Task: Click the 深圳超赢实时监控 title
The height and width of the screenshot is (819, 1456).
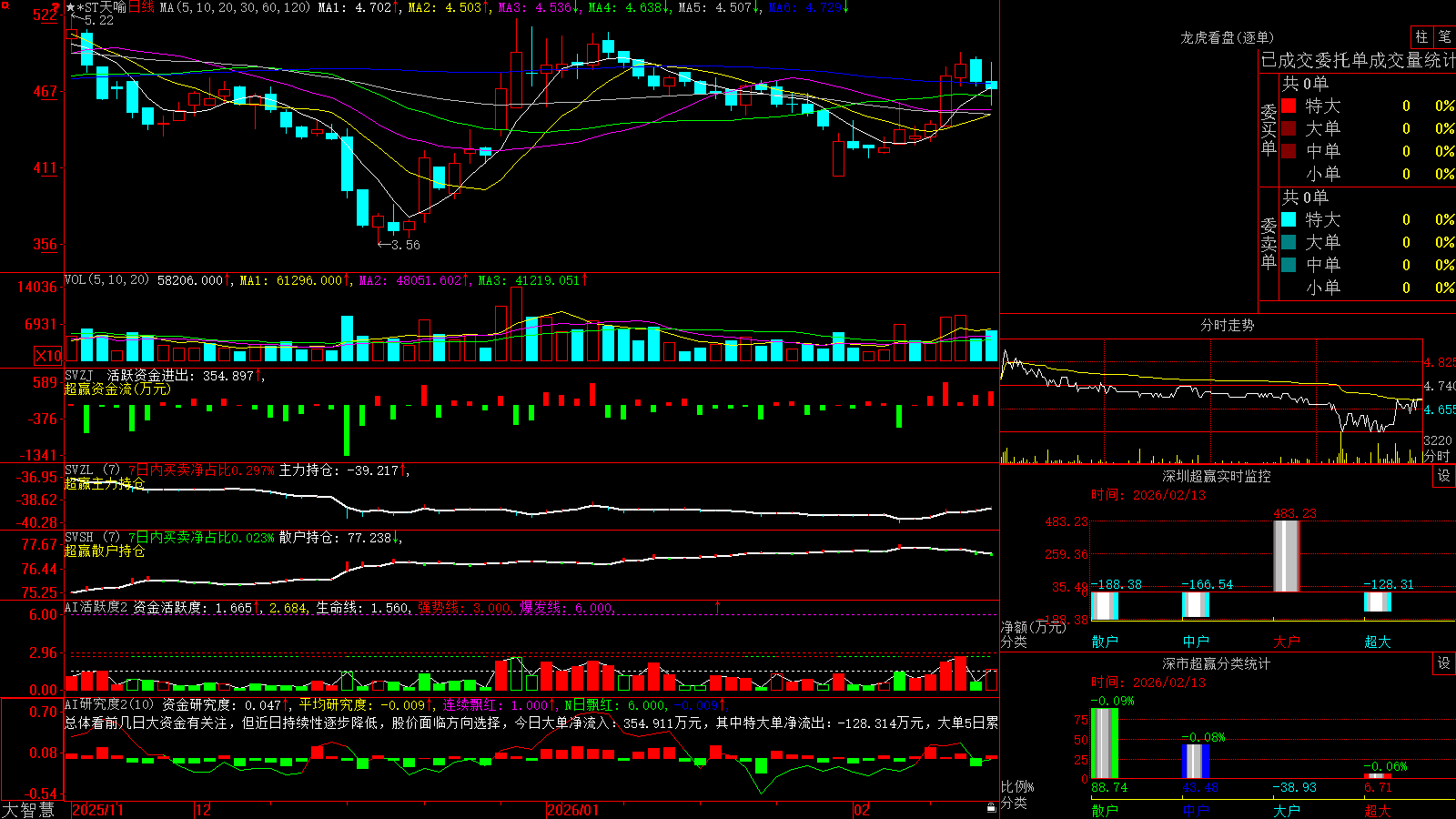Action: [1217, 476]
